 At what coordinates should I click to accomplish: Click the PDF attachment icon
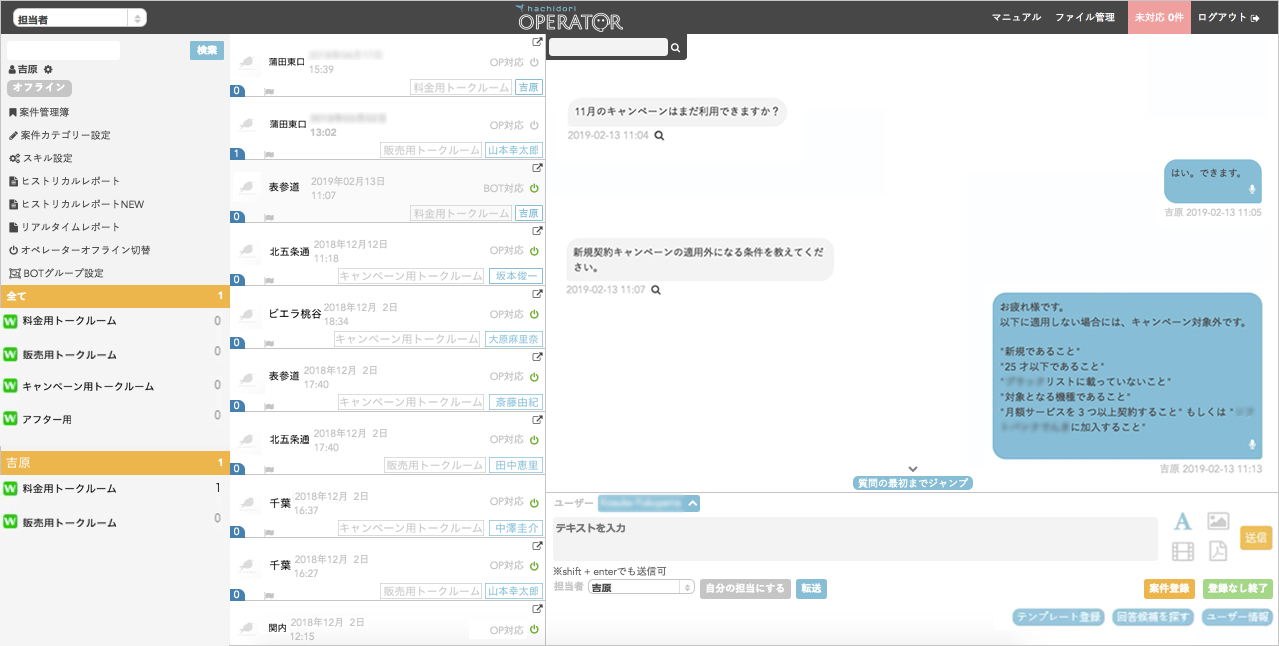tap(1217, 551)
